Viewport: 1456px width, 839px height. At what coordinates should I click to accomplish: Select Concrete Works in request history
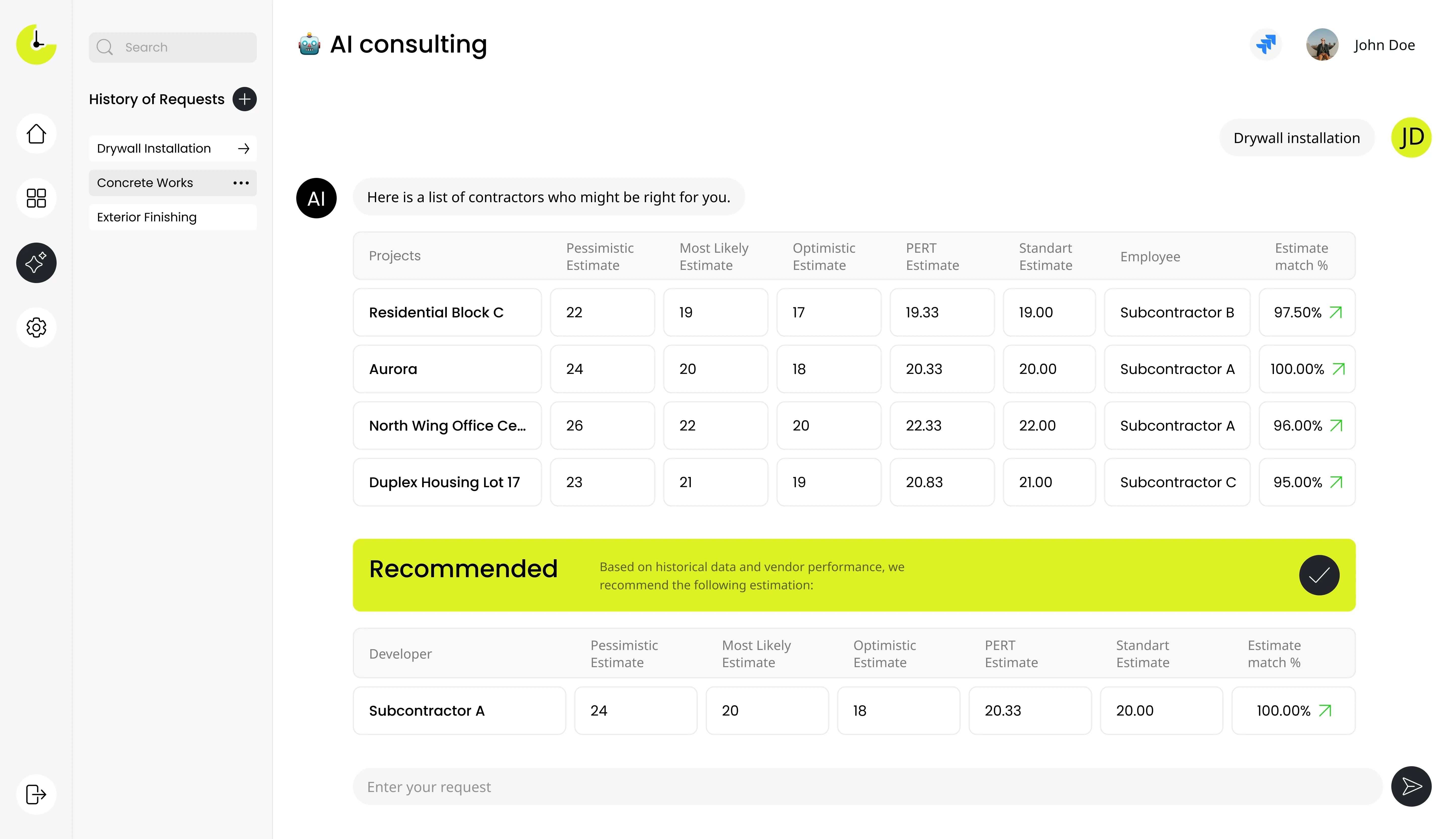pos(145,183)
